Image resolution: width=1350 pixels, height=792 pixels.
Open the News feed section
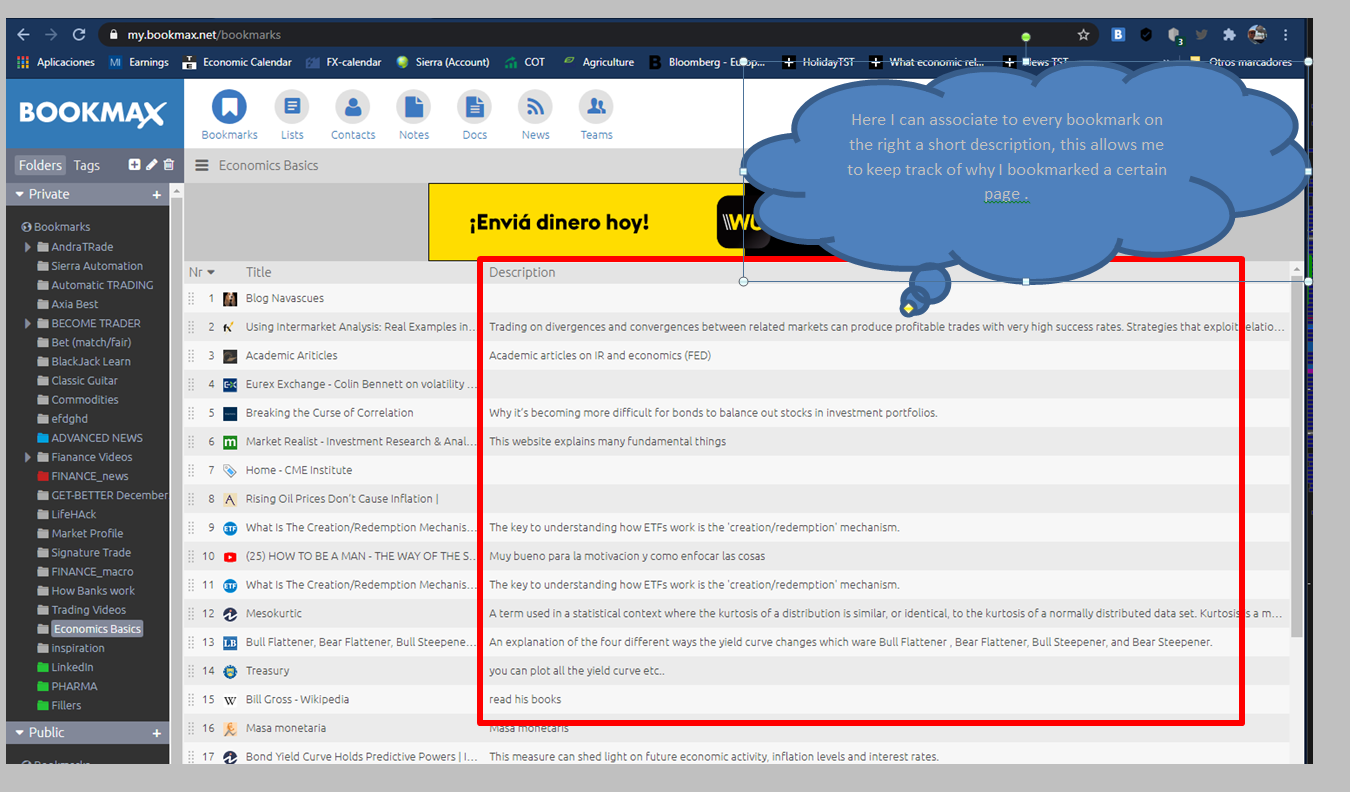535,106
